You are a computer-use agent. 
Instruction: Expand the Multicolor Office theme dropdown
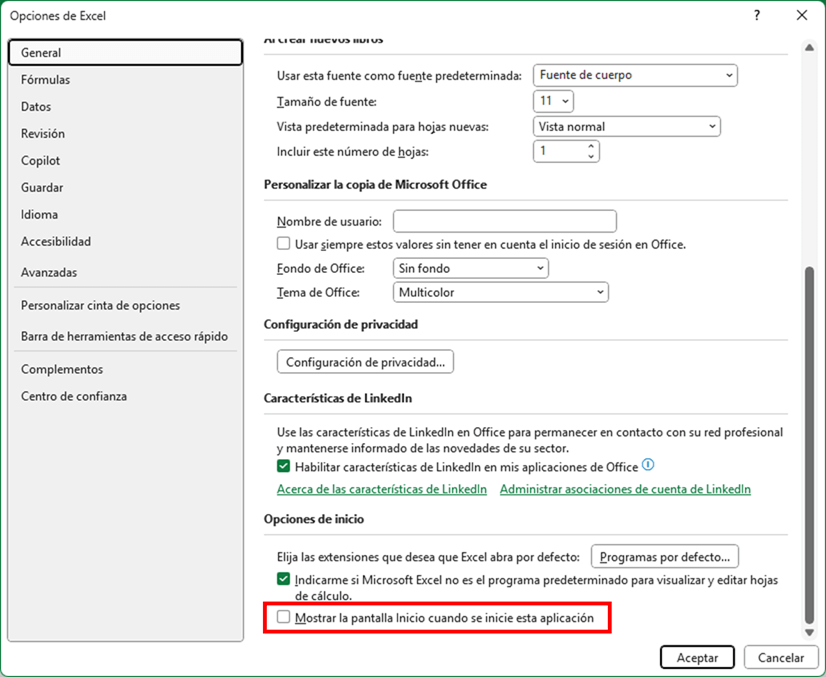(x=500, y=292)
